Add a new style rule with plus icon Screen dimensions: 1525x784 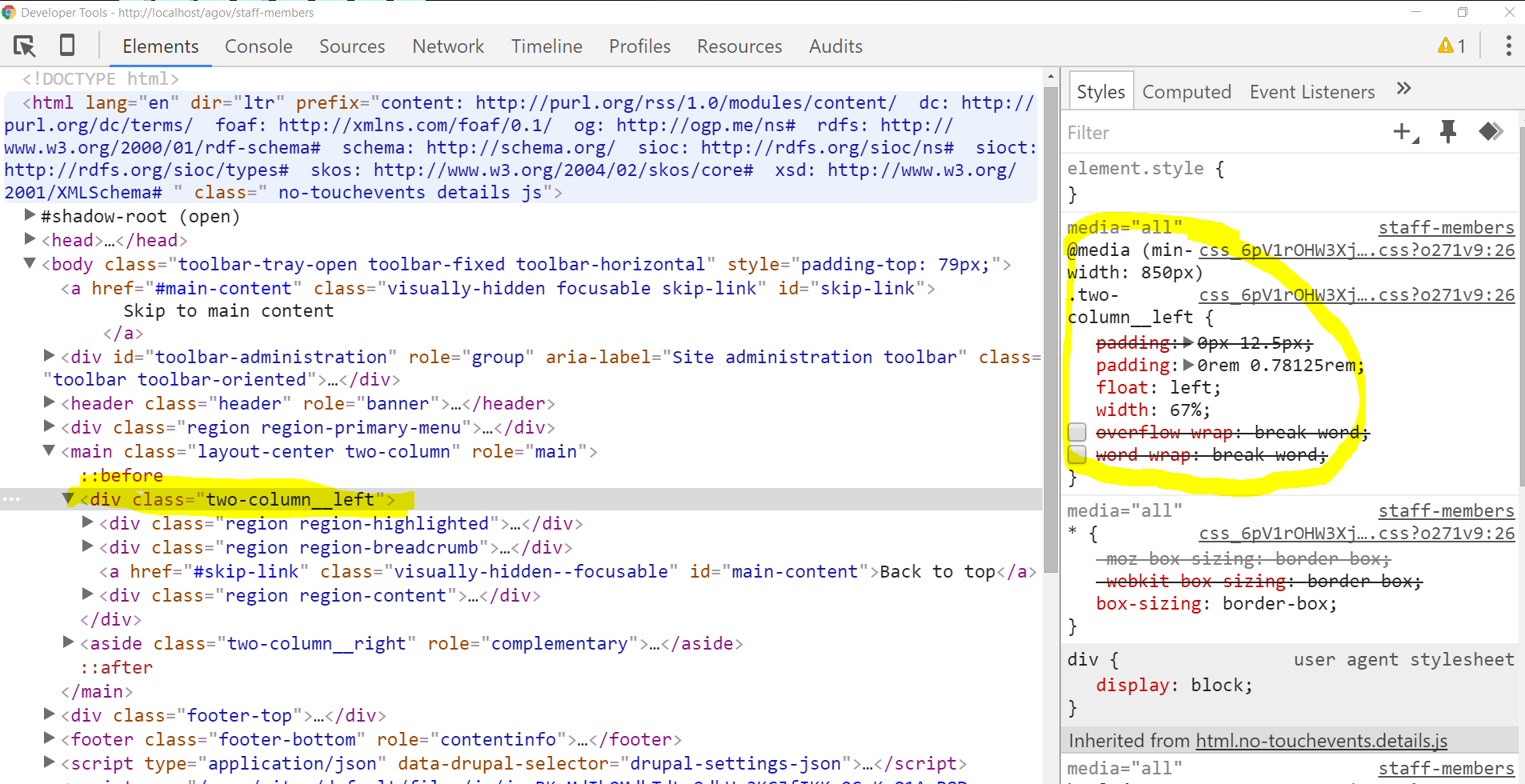tap(1405, 132)
